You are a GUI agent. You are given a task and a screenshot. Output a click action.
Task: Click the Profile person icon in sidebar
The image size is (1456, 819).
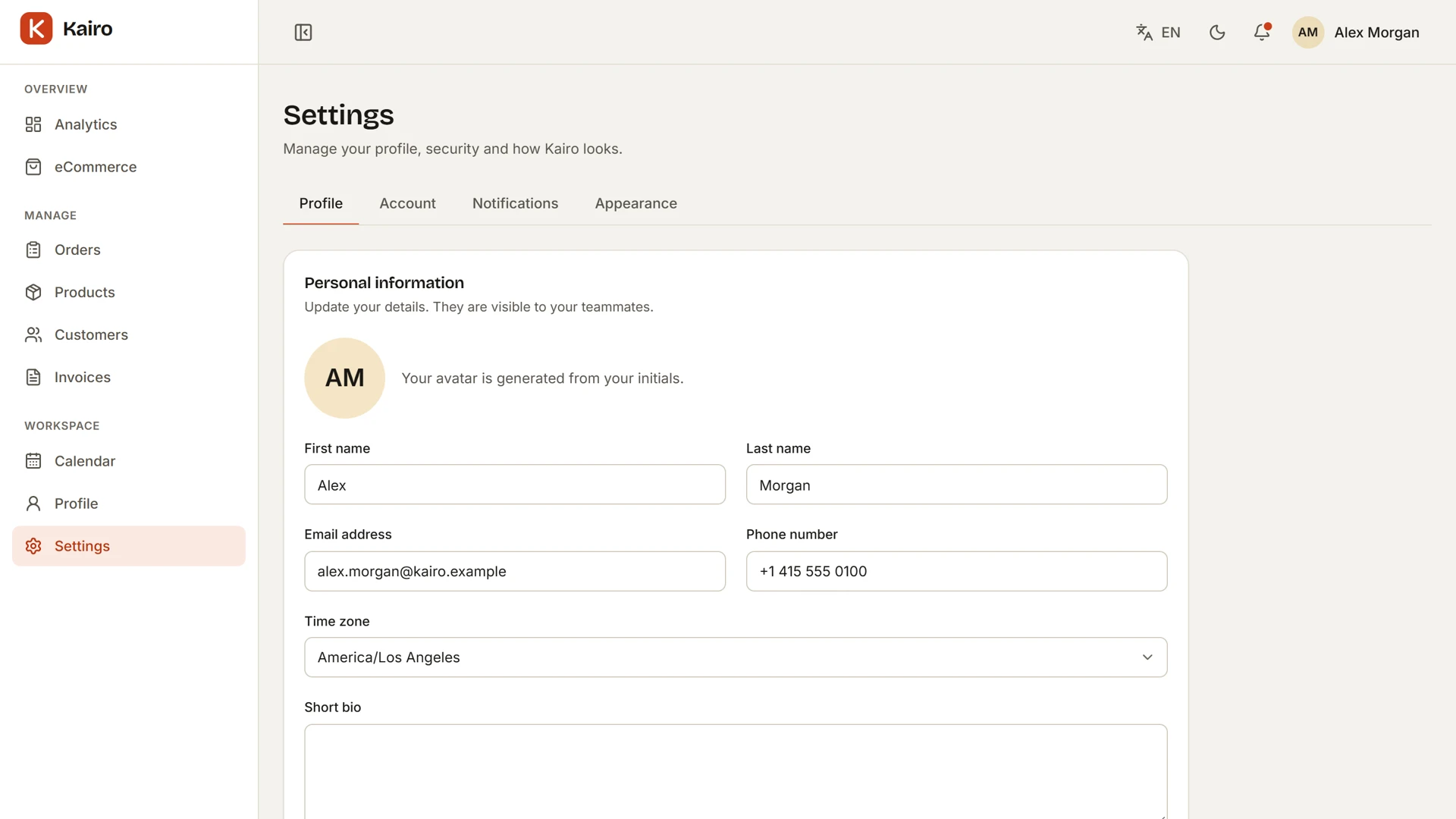[x=33, y=504]
